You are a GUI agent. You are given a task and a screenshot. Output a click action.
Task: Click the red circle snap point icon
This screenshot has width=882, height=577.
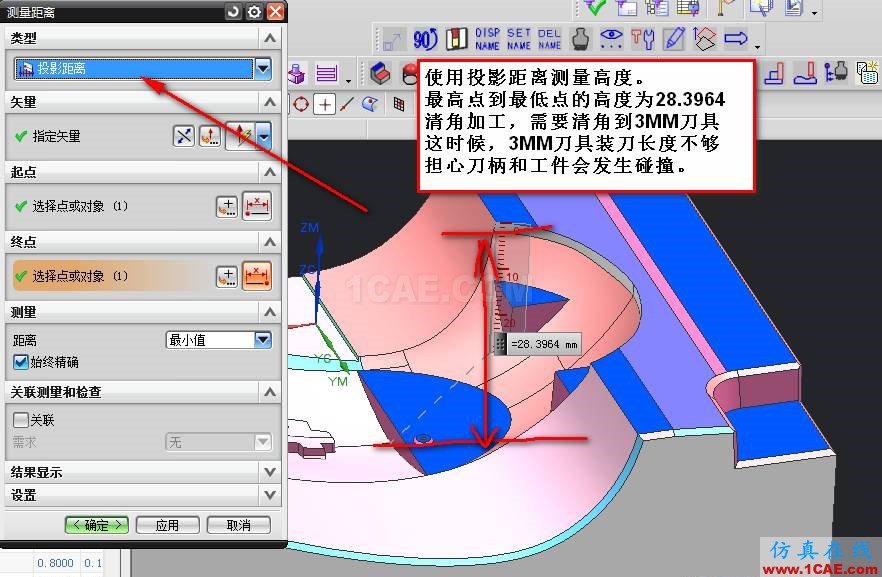point(301,104)
